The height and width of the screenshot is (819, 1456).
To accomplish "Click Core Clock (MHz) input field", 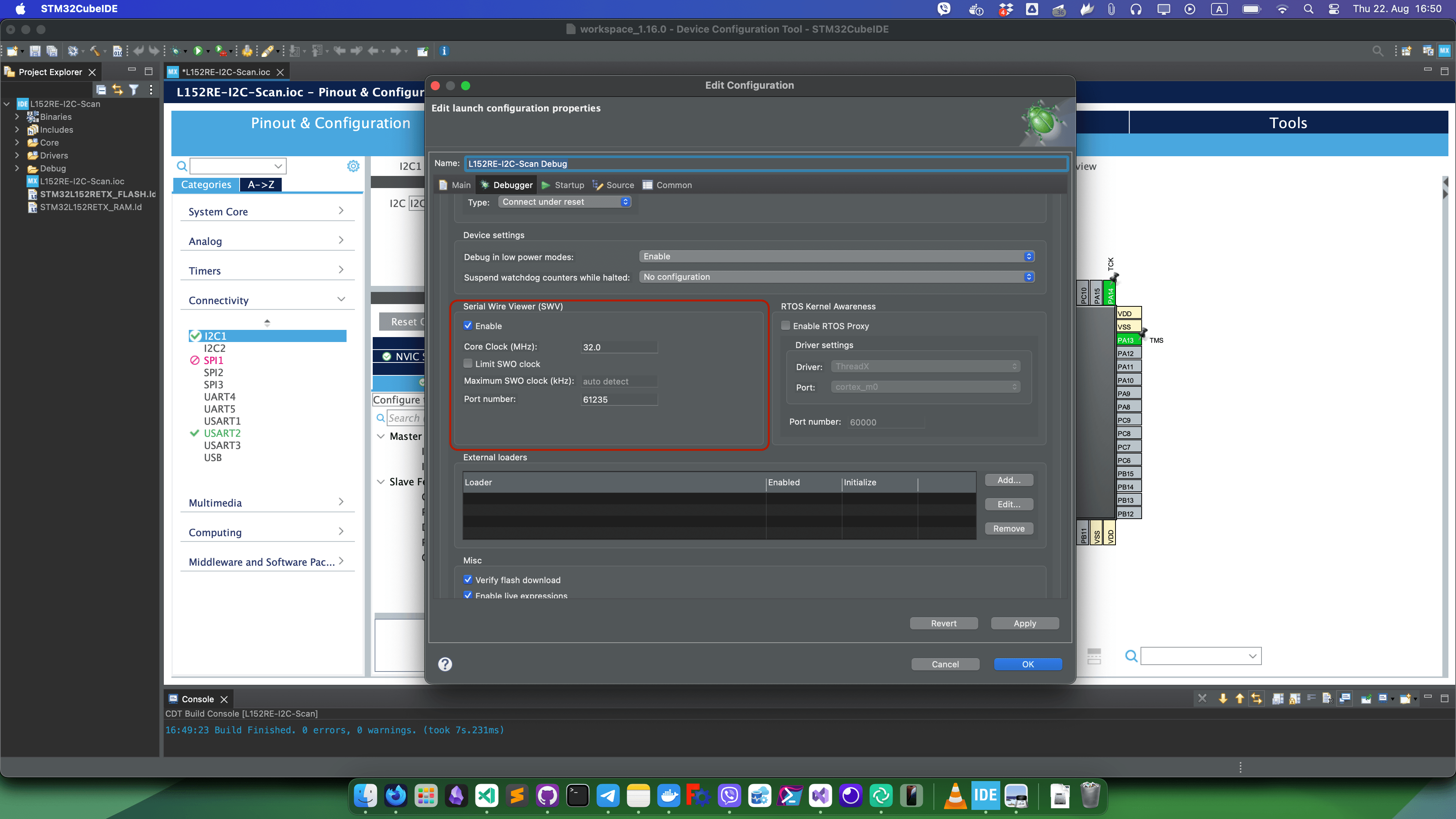I will pos(619,347).
